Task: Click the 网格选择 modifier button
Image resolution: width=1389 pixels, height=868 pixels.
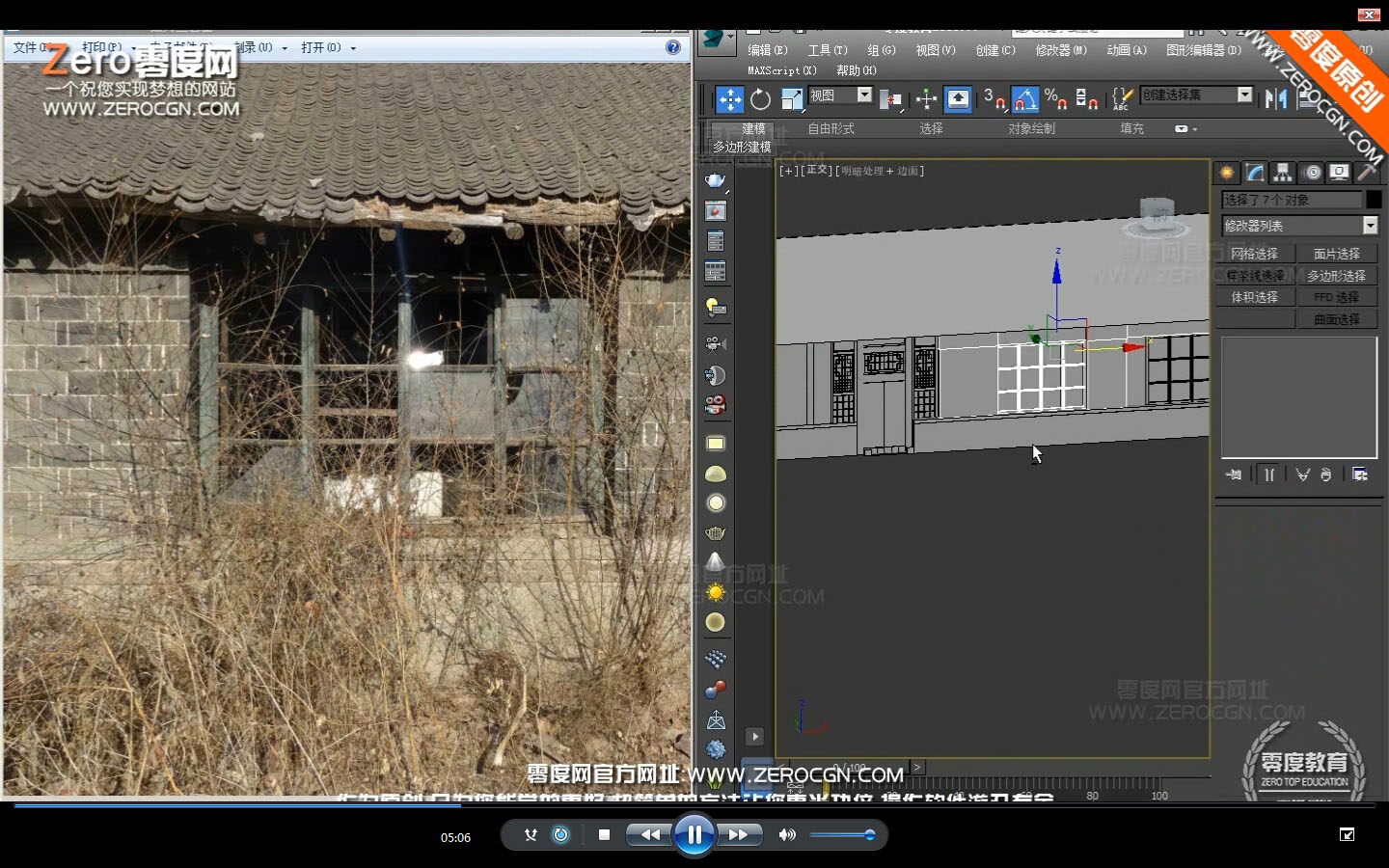Action: [x=1254, y=254]
